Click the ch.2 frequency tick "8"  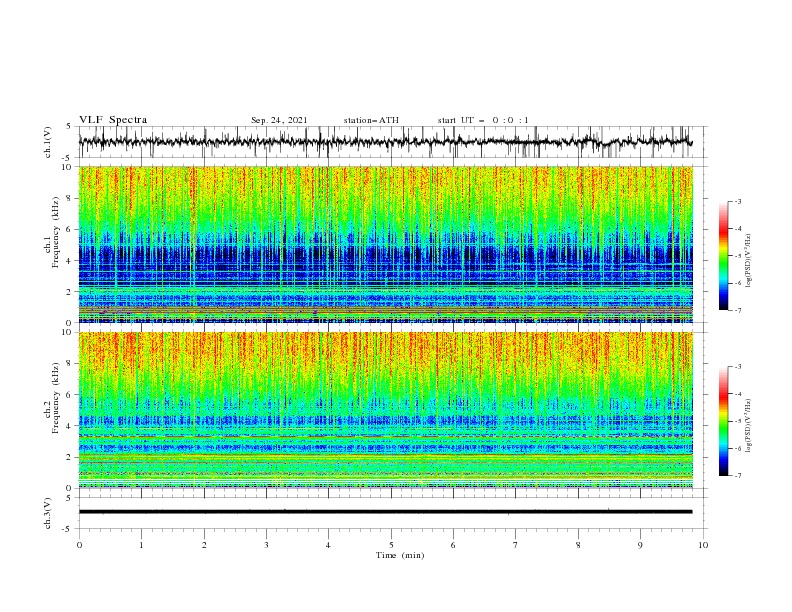(x=70, y=364)
